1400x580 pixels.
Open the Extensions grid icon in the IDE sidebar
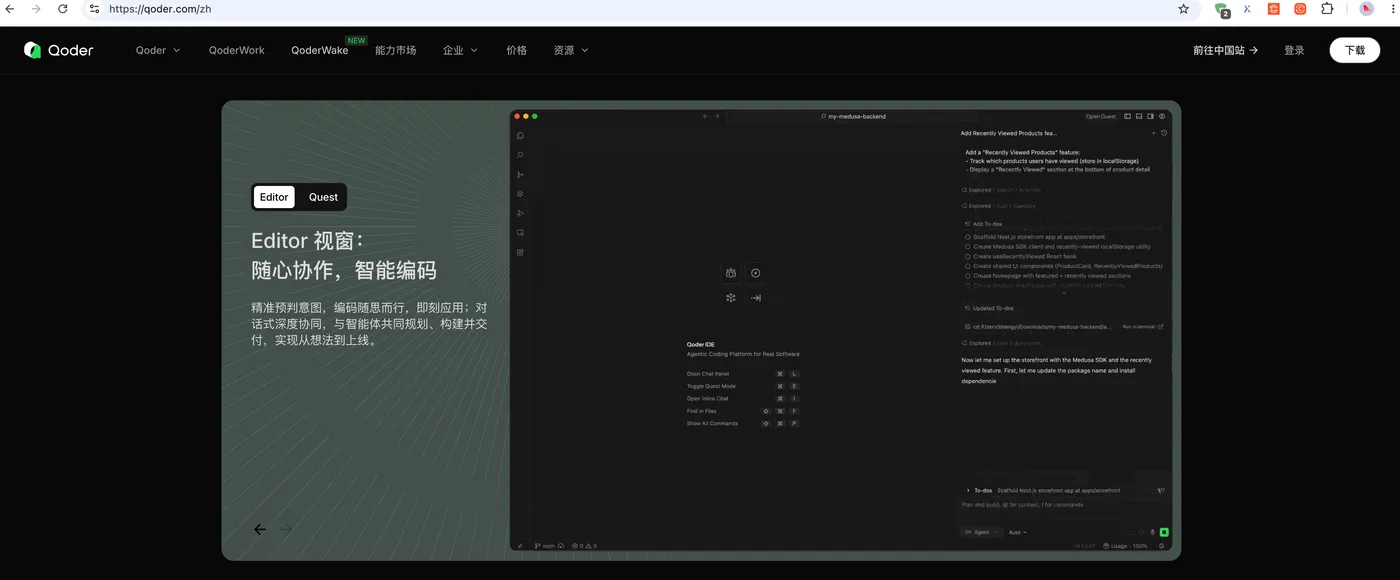520,252
